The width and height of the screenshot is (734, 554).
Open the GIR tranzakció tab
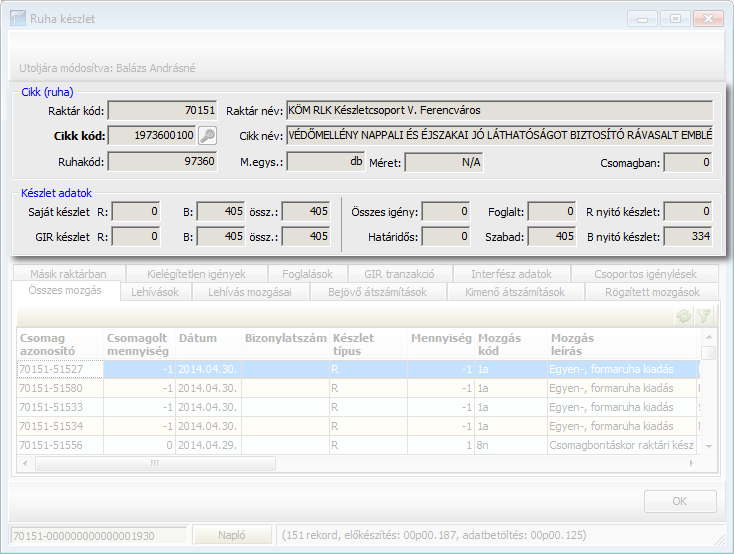coord(399,273)
